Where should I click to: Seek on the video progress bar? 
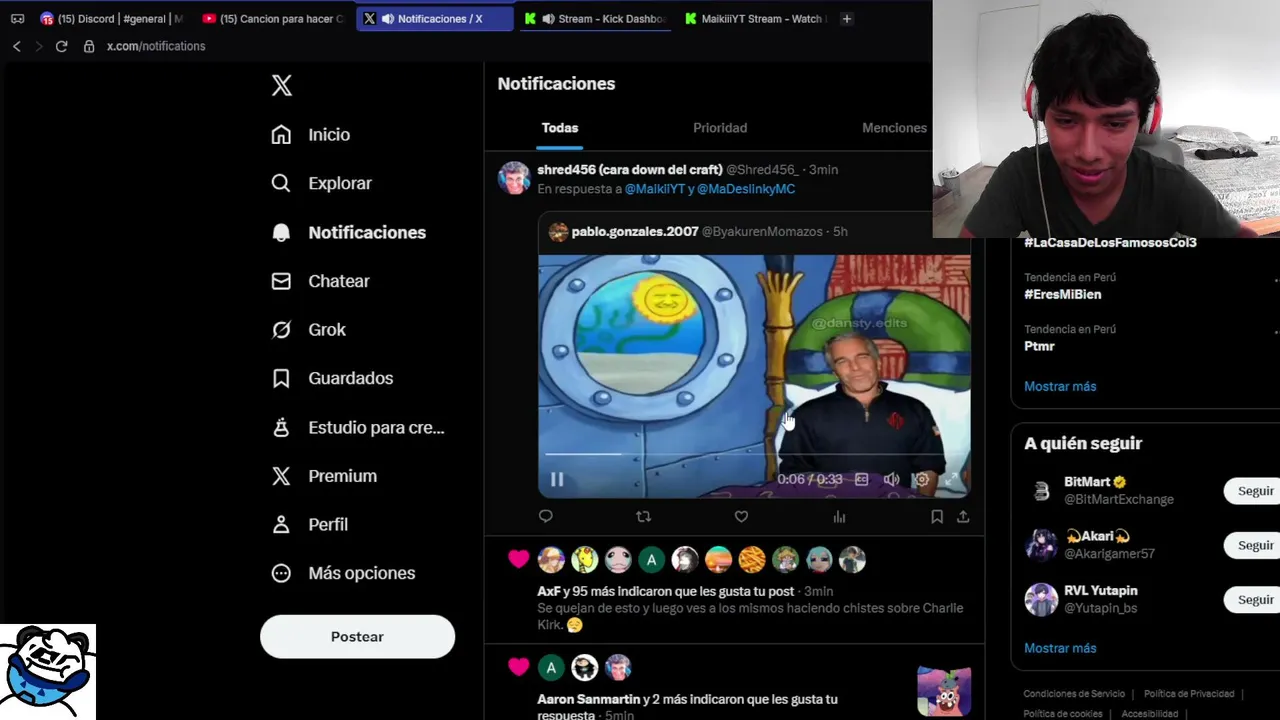[754, 455]
